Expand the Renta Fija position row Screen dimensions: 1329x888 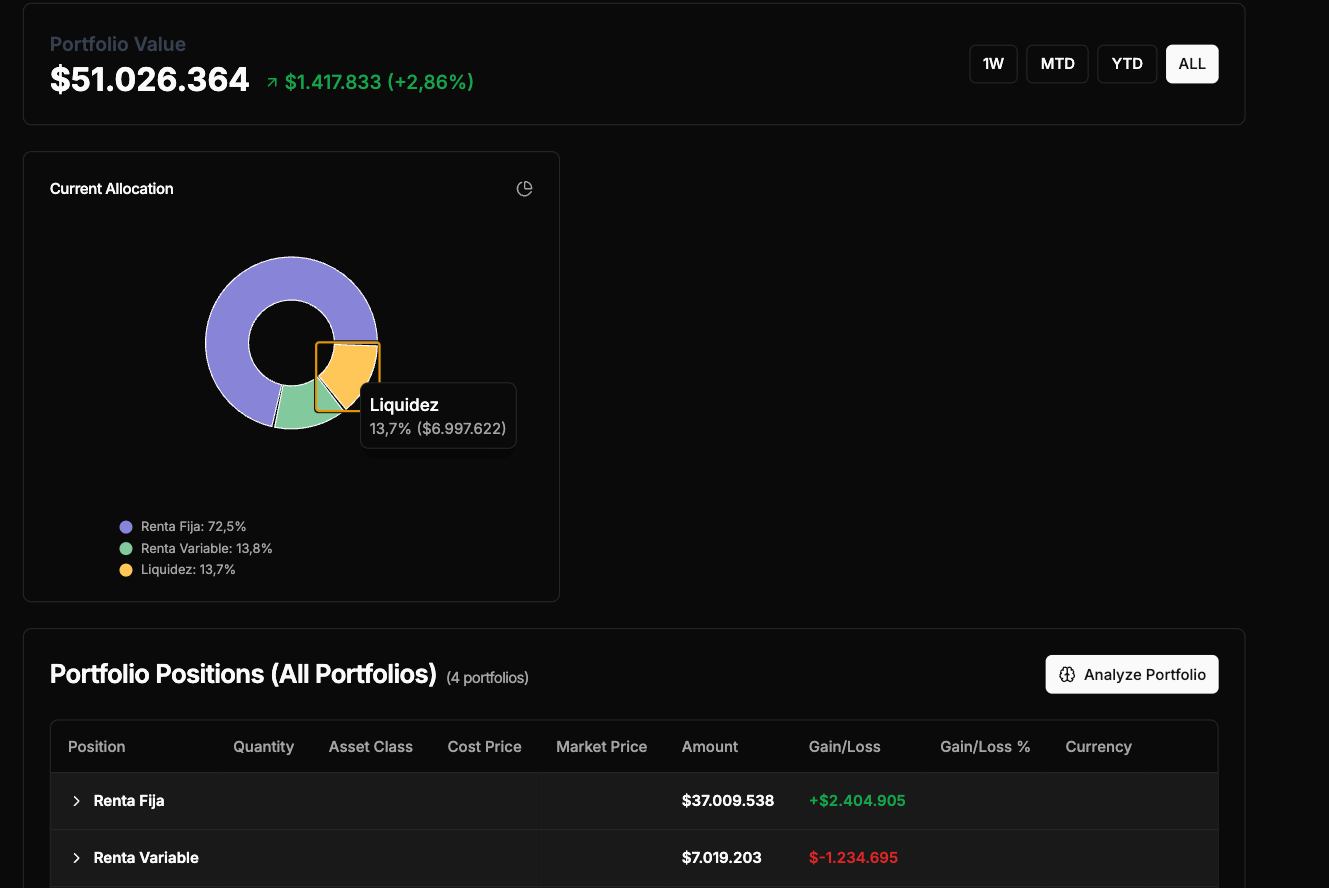tap(76, 800)
